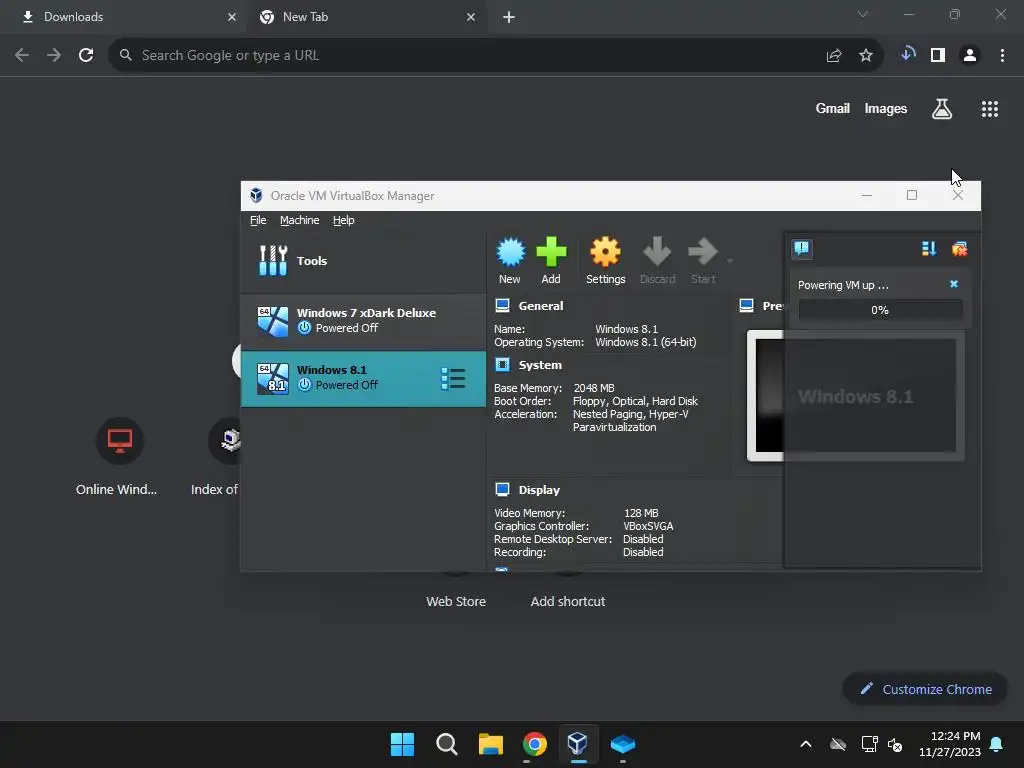Open File Explorer from taskbar
Screen dimensions: 1024x768
tap(490, 744)
